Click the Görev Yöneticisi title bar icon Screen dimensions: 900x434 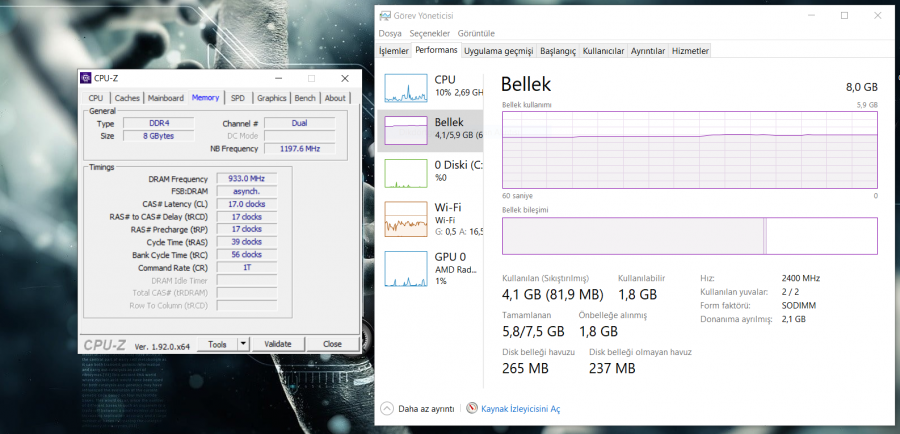(385, 16)
